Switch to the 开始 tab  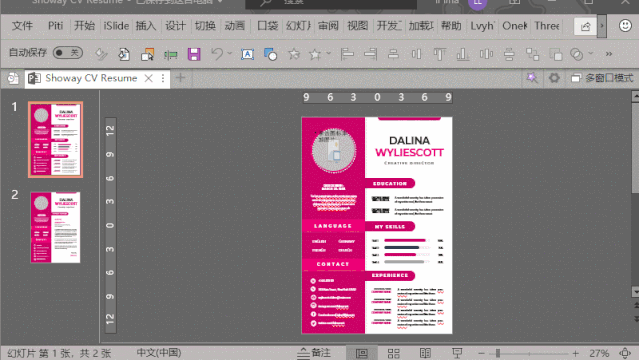tap(84, 26)
